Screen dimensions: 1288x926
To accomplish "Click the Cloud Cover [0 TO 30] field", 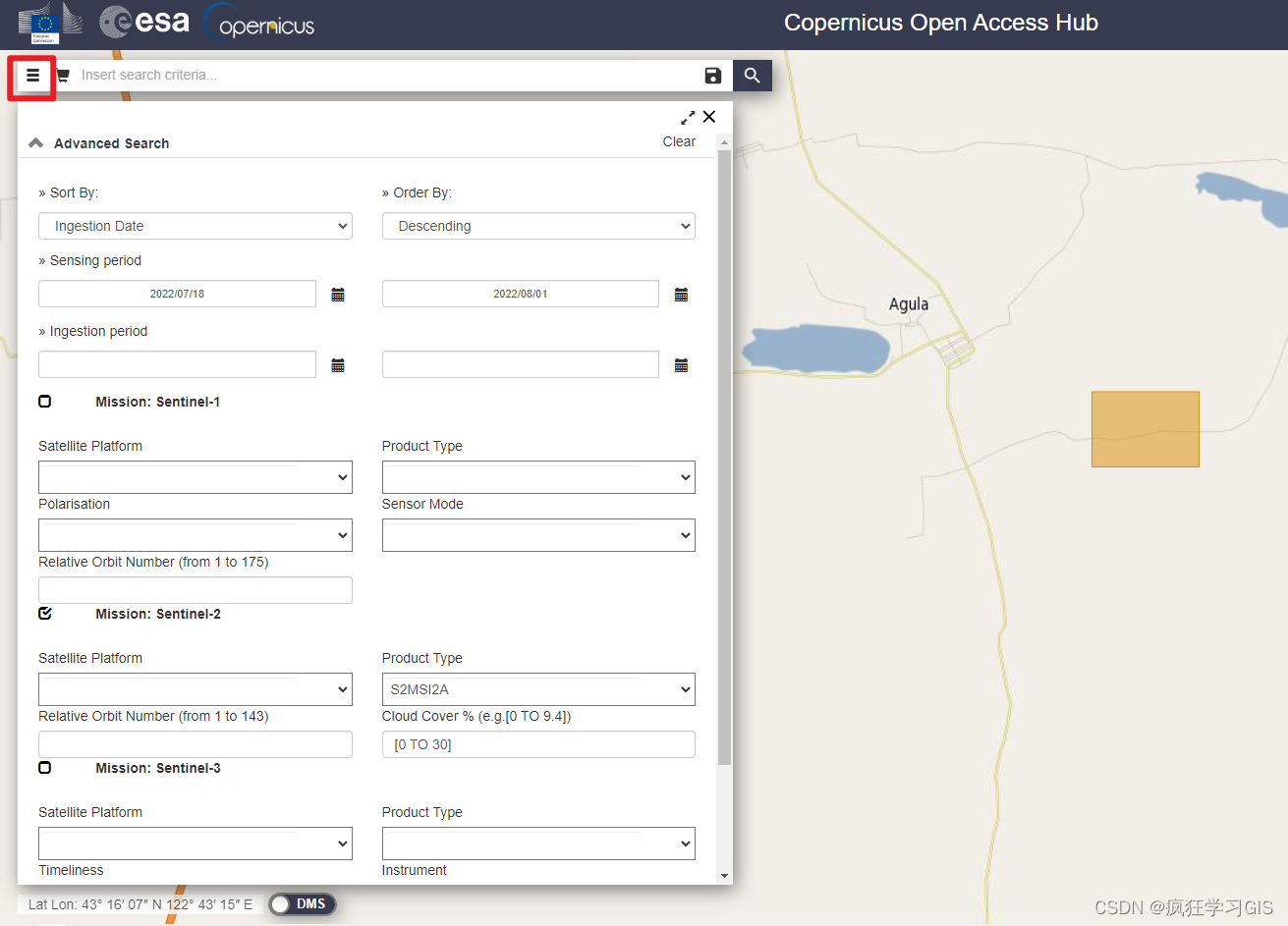I will click(x=538, y=744).
